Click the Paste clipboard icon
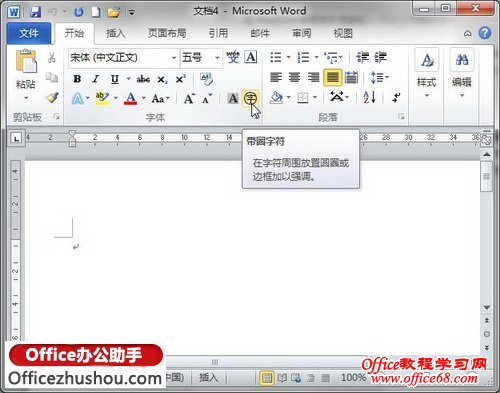 point(26,61)
